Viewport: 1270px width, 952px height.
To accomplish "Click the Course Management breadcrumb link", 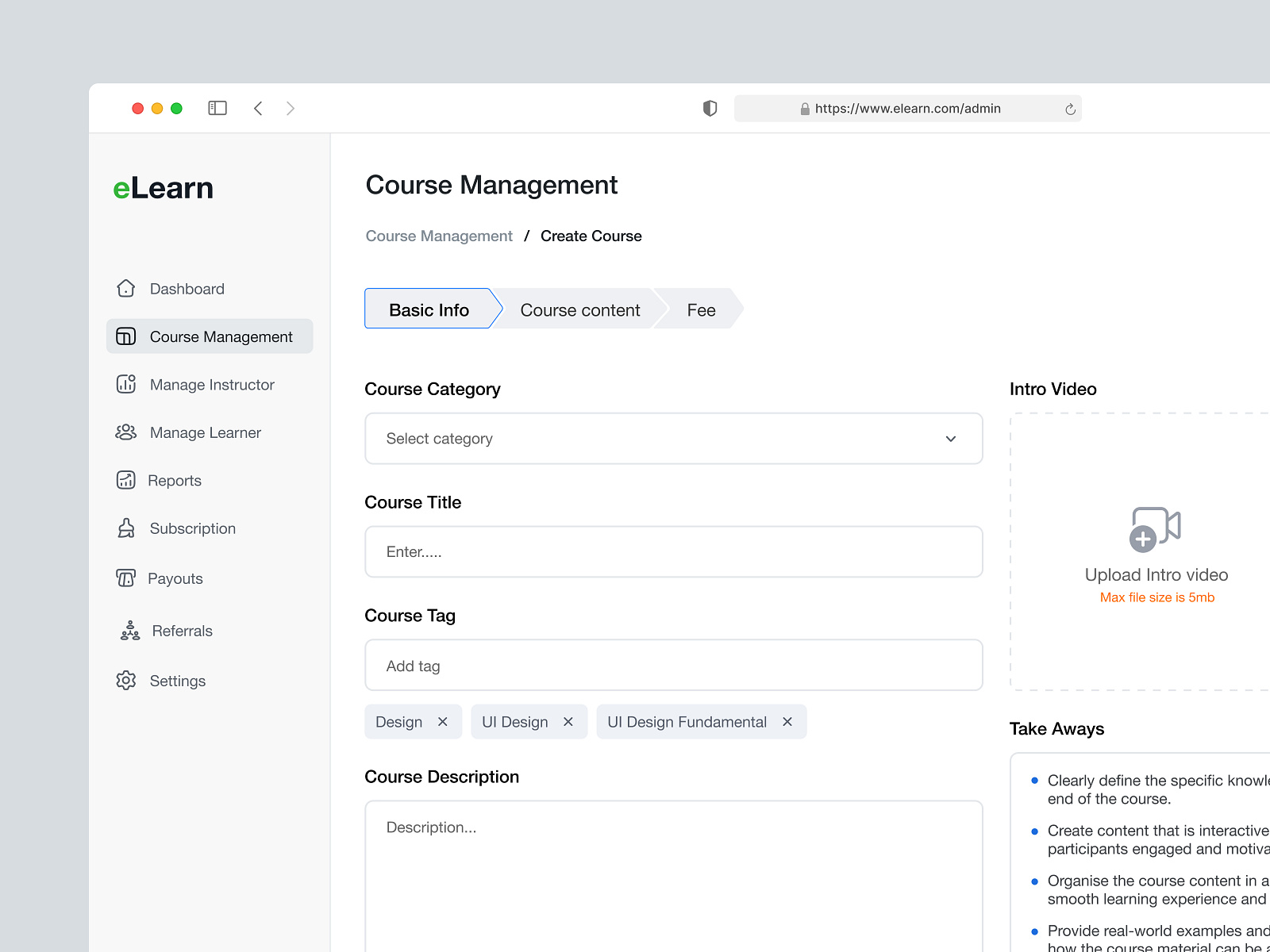I will tap(438, 236).
